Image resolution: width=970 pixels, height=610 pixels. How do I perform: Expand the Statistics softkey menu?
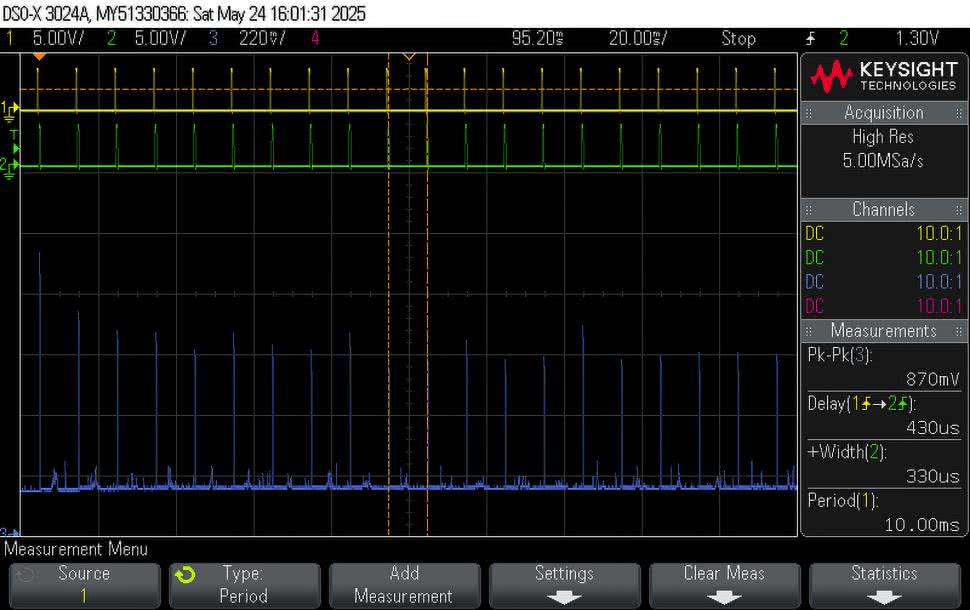point(884,597)
